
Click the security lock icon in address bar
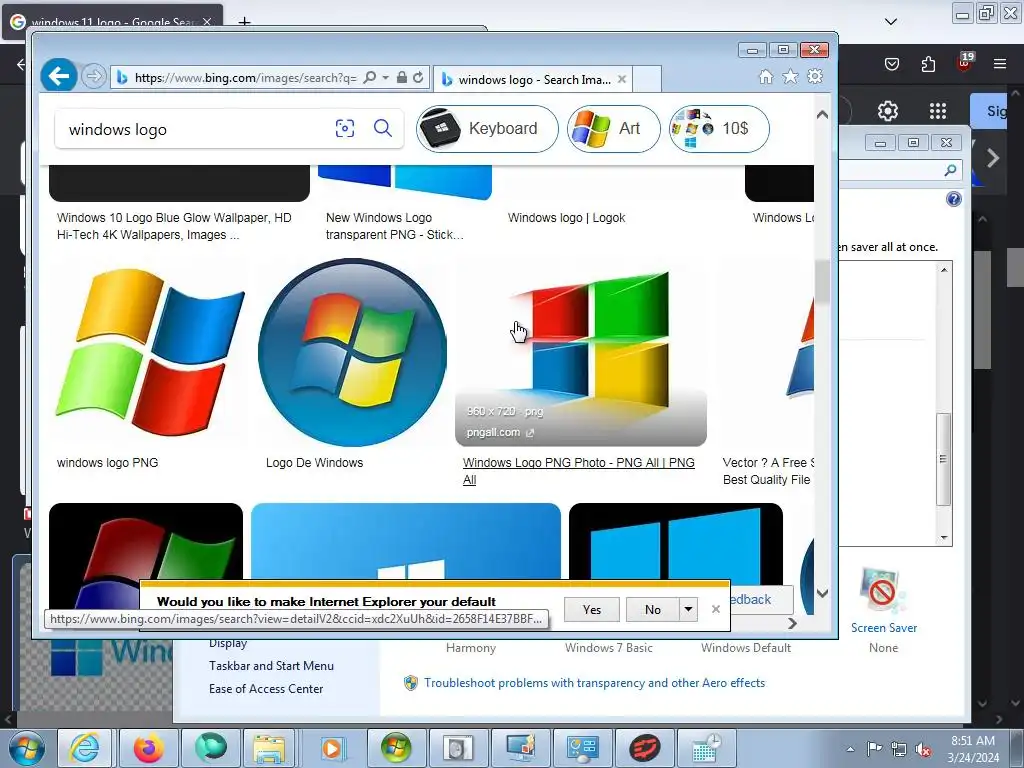coord(402,77)
